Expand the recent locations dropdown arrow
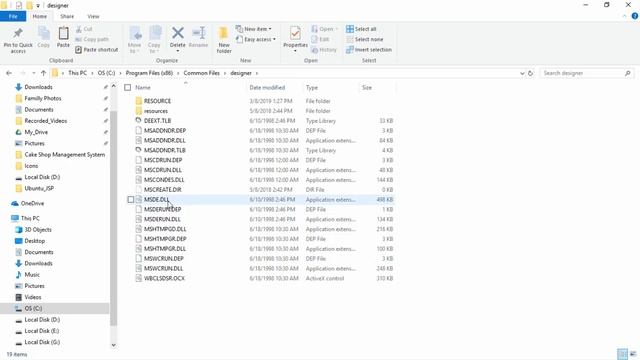 coord(33,73)
